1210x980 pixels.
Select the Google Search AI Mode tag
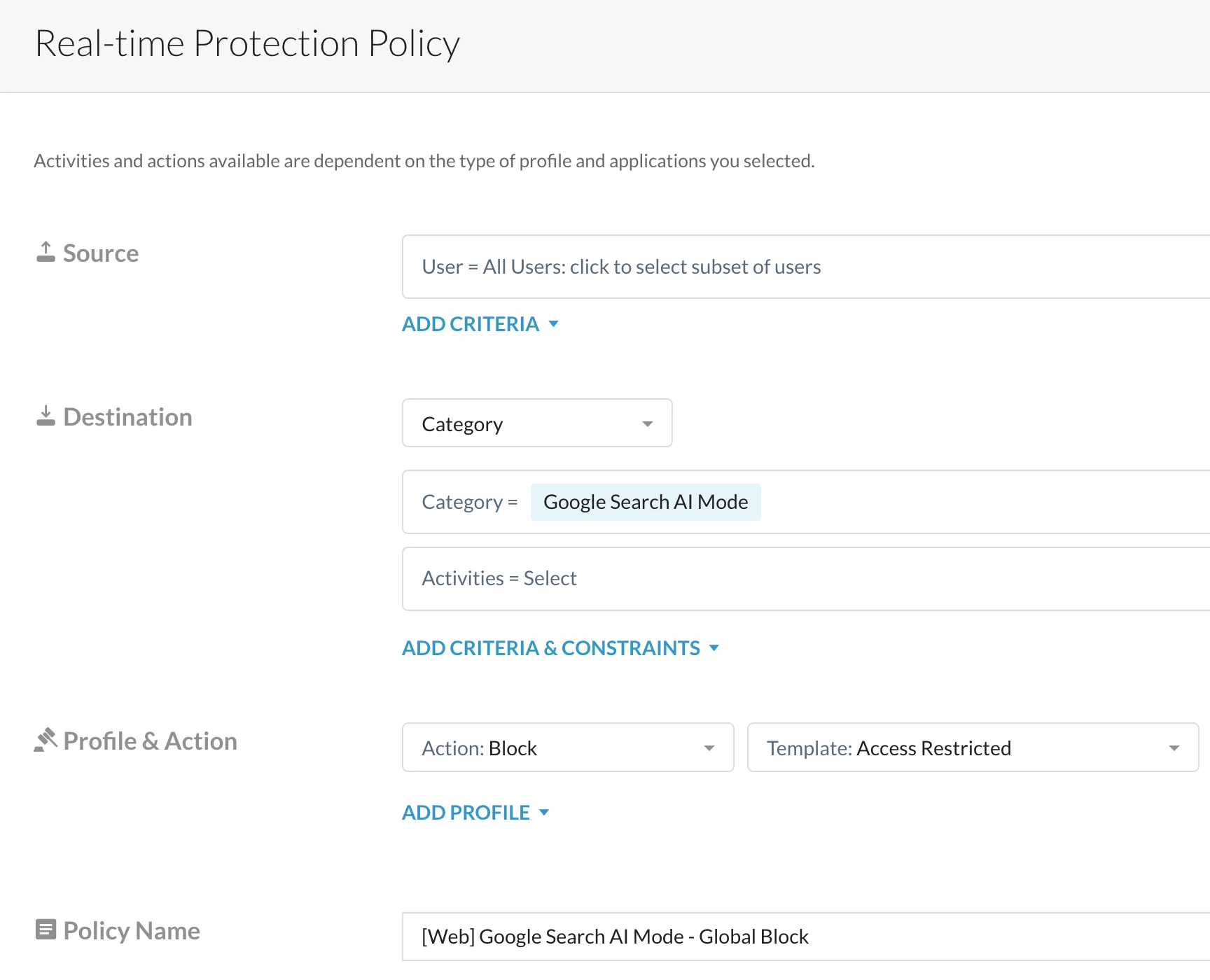coord(646,502)
